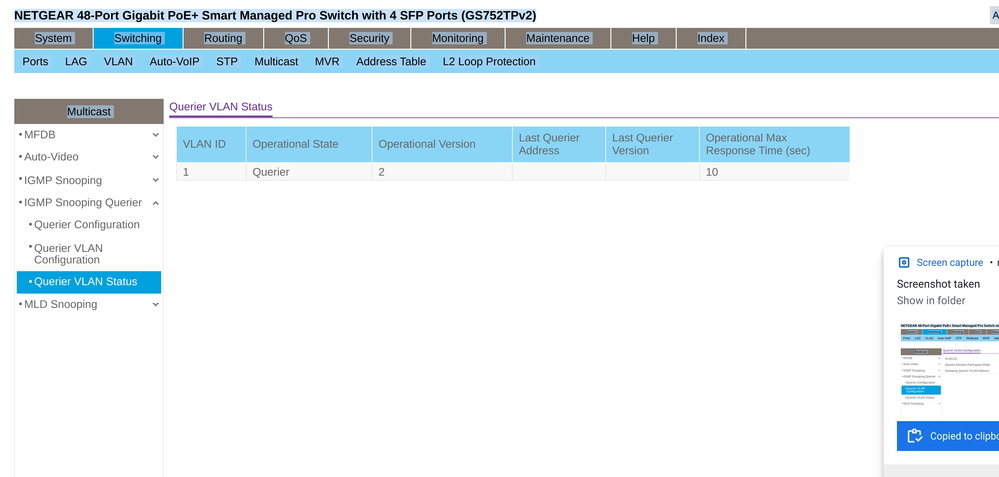Image resolution: width=999 pixels, height=477 pixels.
Task: Go to LAG submenu
Action: pyautogui.click(x=76, y=62)
